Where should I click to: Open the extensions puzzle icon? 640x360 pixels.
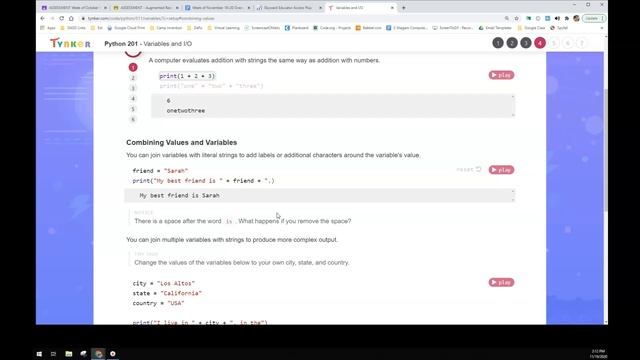567,18
